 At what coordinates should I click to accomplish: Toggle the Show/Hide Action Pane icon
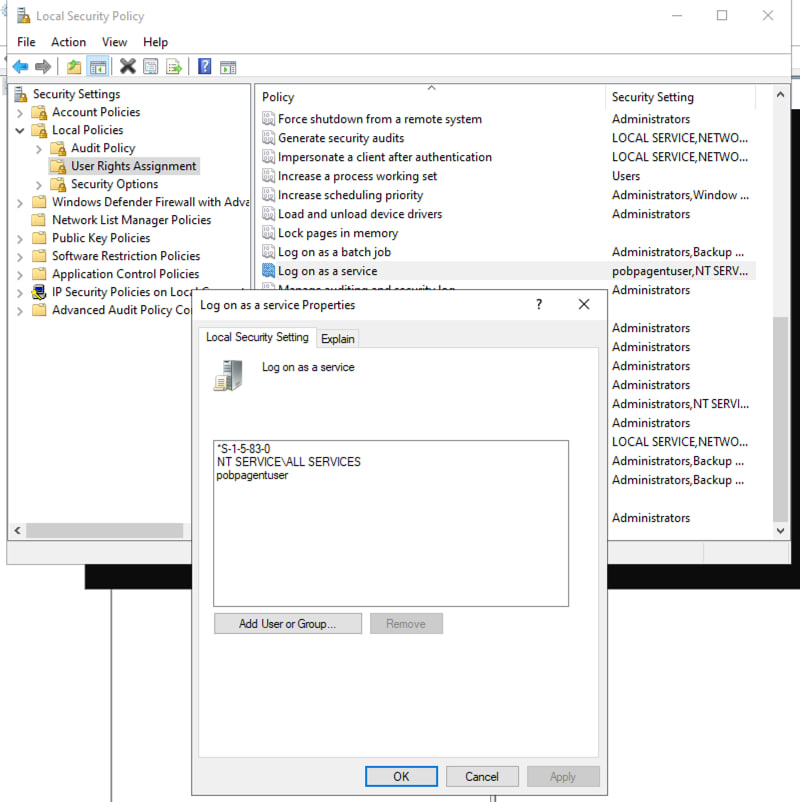[x=228, y=67]
